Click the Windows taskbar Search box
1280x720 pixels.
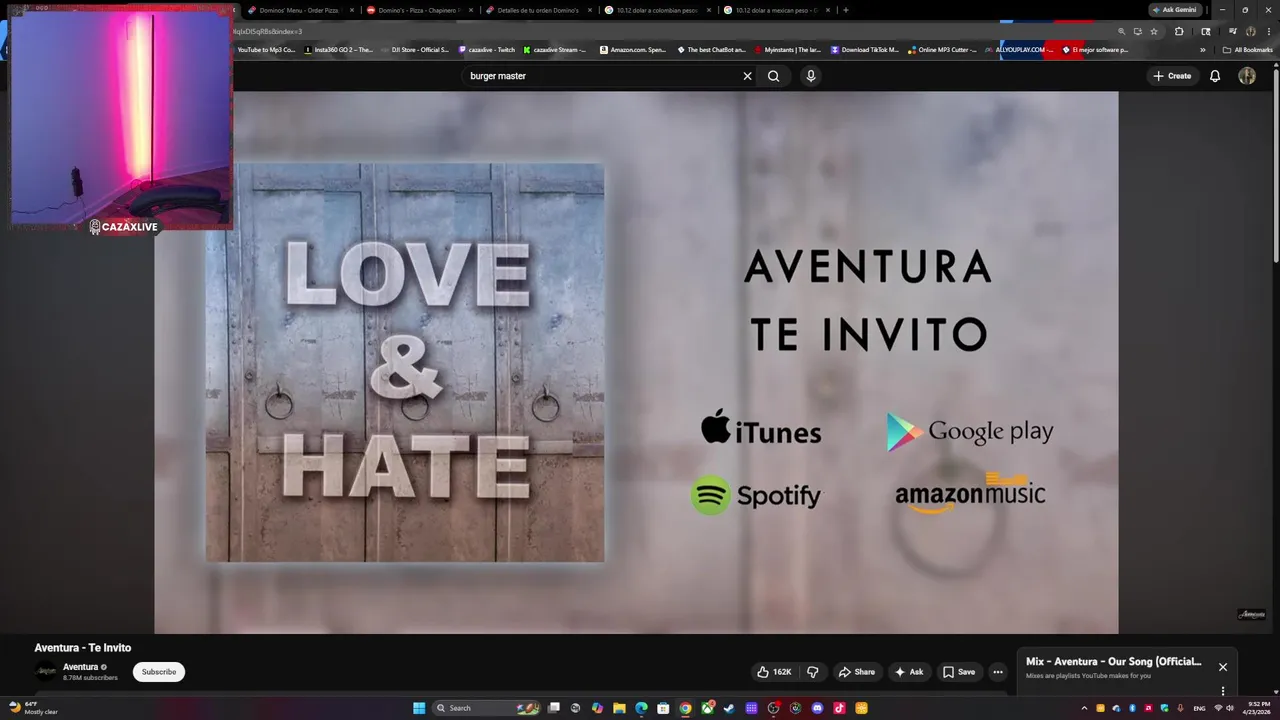486,708
